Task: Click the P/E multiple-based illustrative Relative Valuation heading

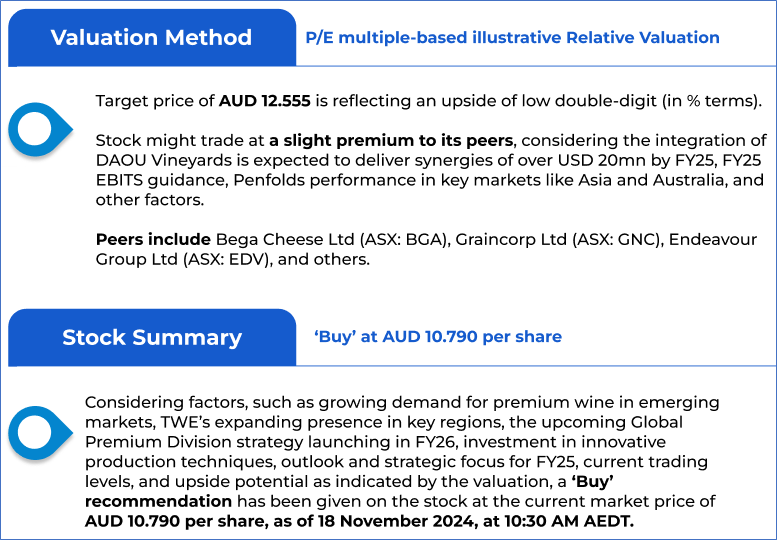Action: [512, 38]
